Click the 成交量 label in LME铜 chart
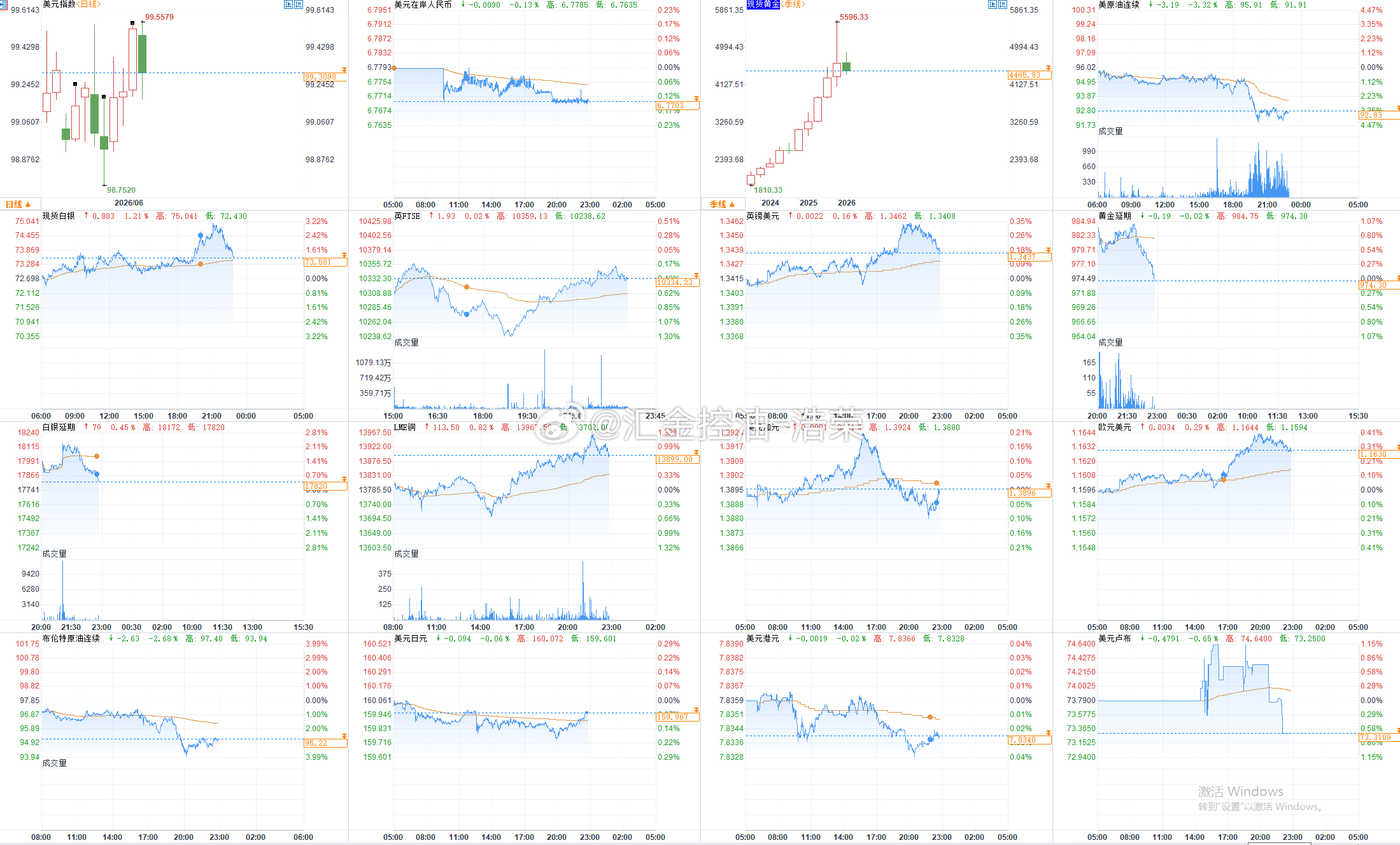 click(406, 554)
